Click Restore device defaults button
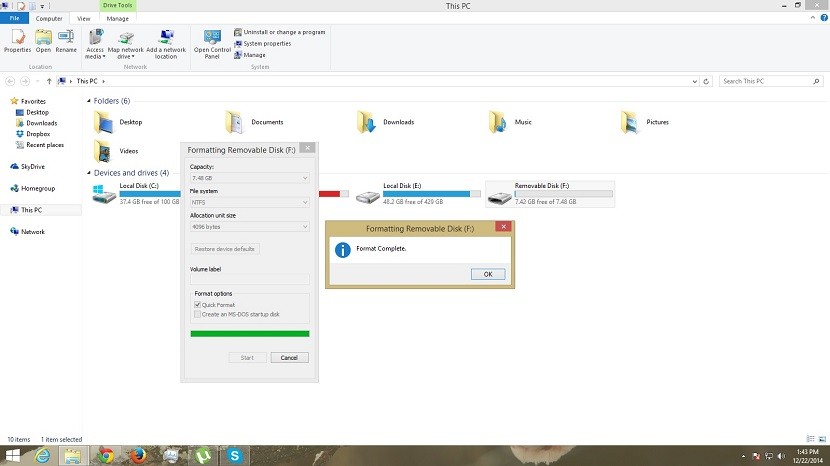830x466 pixels. (x=225, y=249)
